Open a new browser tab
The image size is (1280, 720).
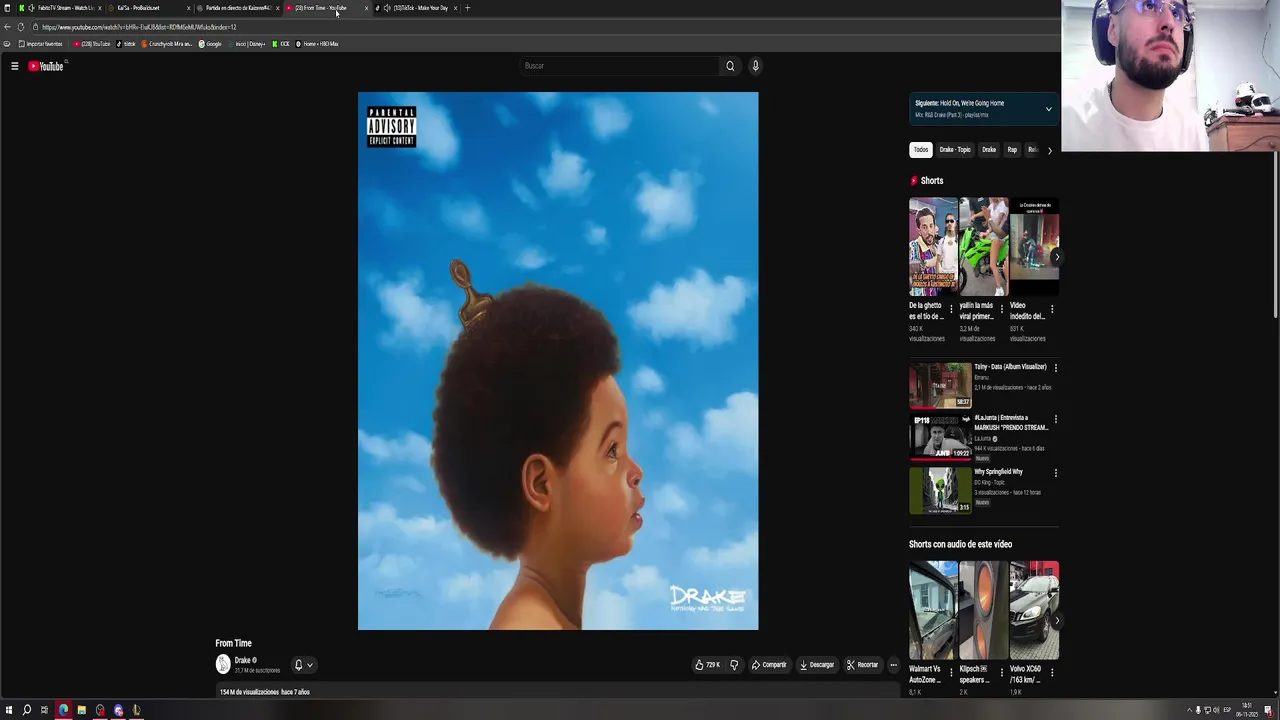pos(467,8)
